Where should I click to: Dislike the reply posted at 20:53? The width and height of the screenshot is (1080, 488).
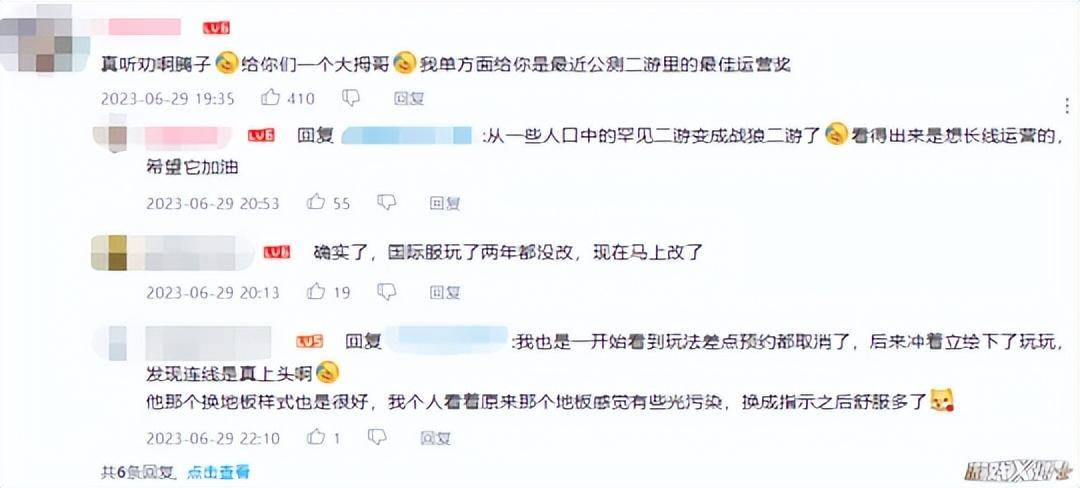386,202
